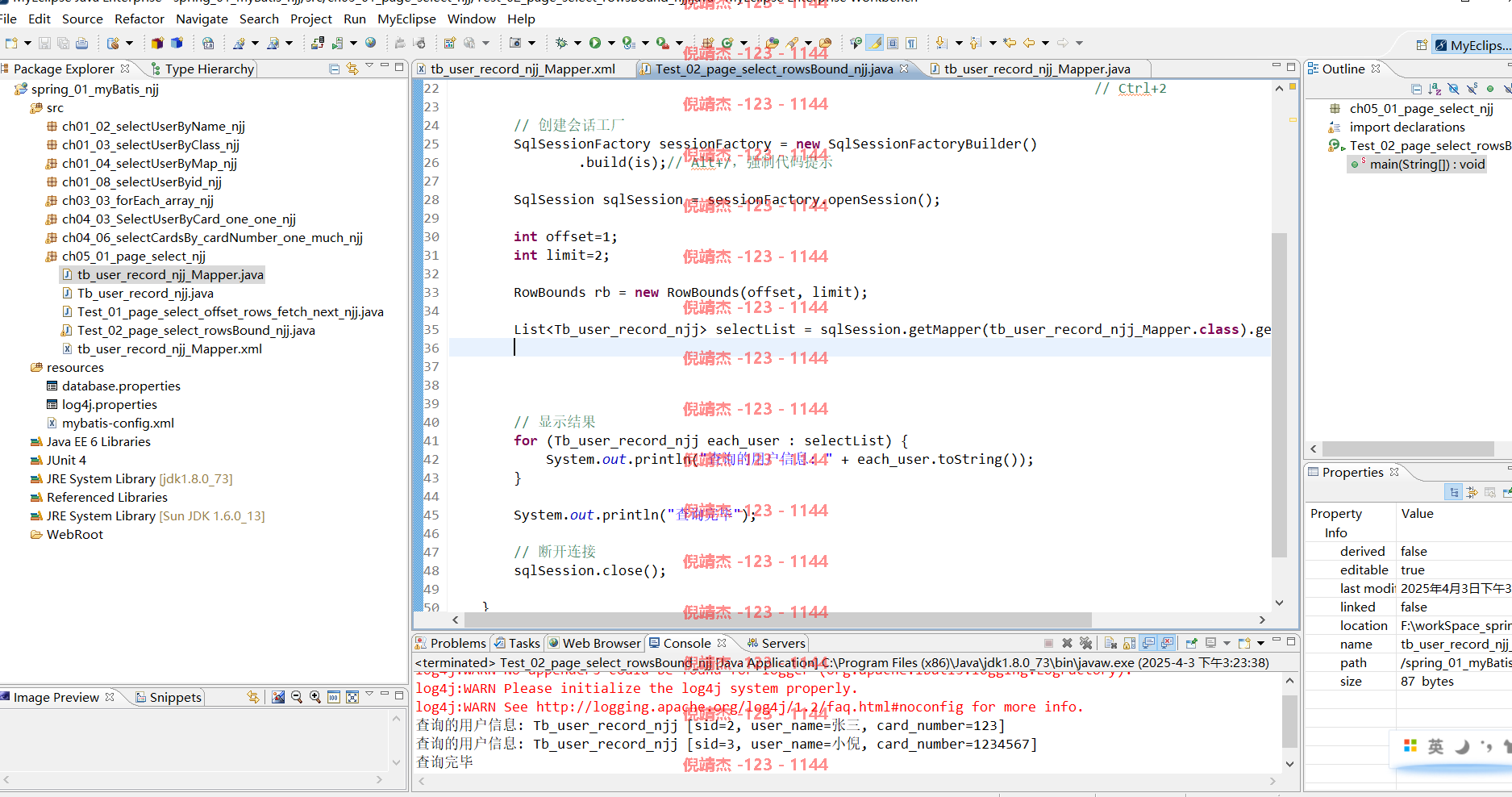Select import declarations in Outline
Viewport: 1512px width, 797px height.
[x=1407, y=127]
